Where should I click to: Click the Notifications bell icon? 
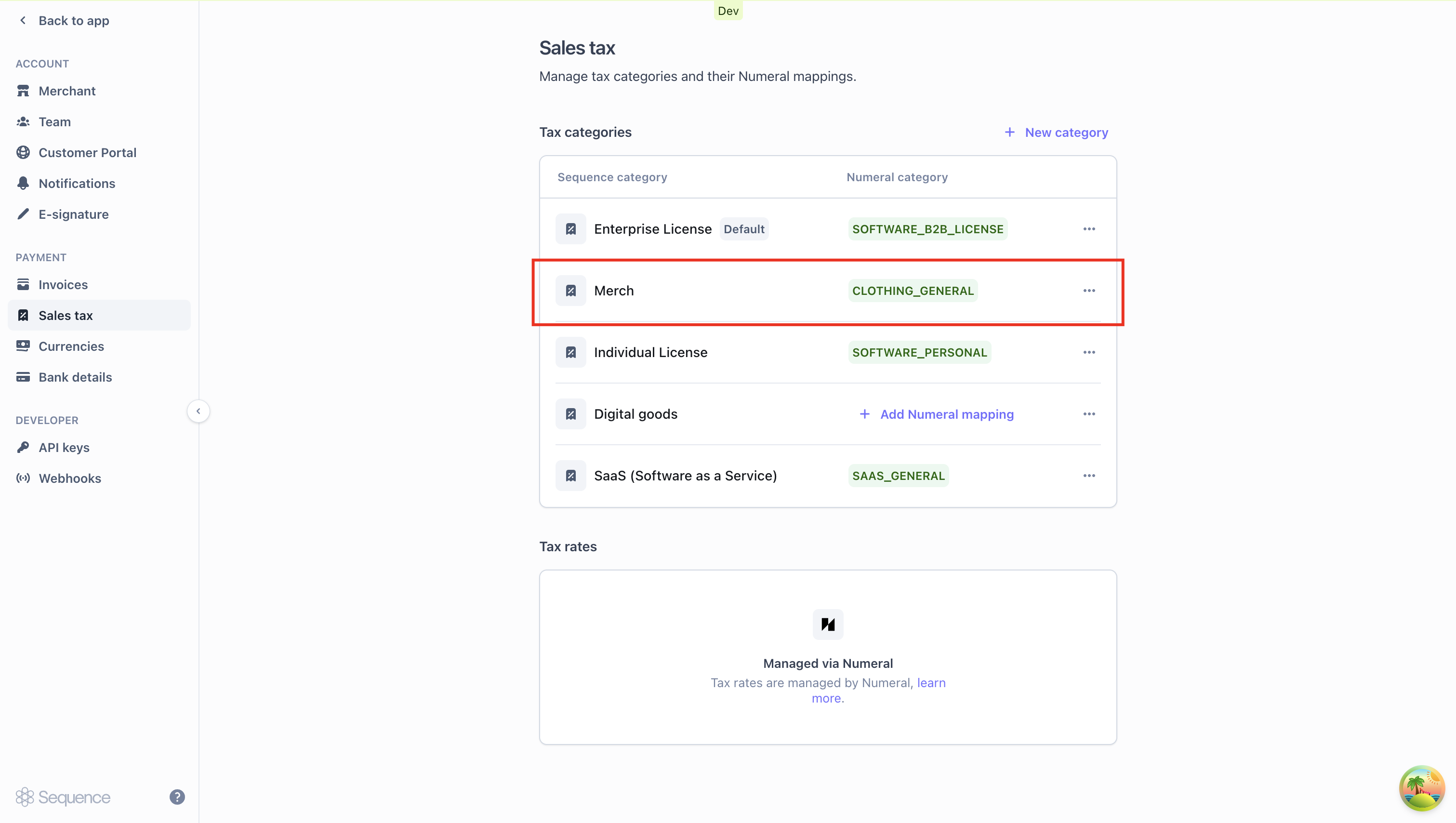(23, 183)
